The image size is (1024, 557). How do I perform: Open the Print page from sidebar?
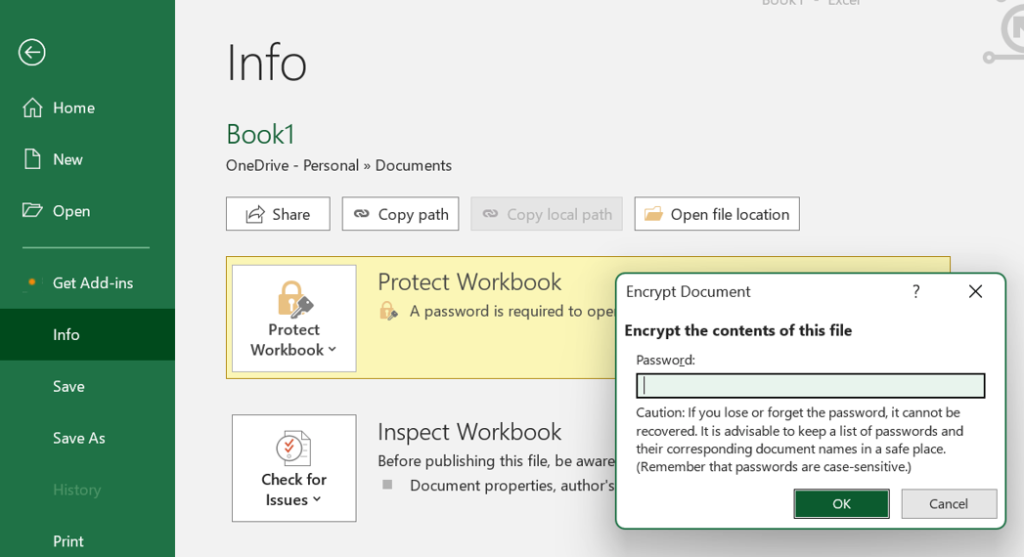[x=68, y=541]
